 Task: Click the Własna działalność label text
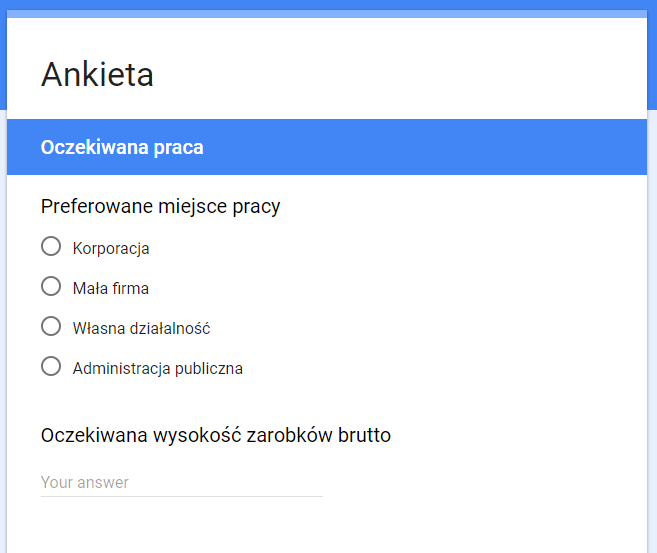click(x=141, y=328)
